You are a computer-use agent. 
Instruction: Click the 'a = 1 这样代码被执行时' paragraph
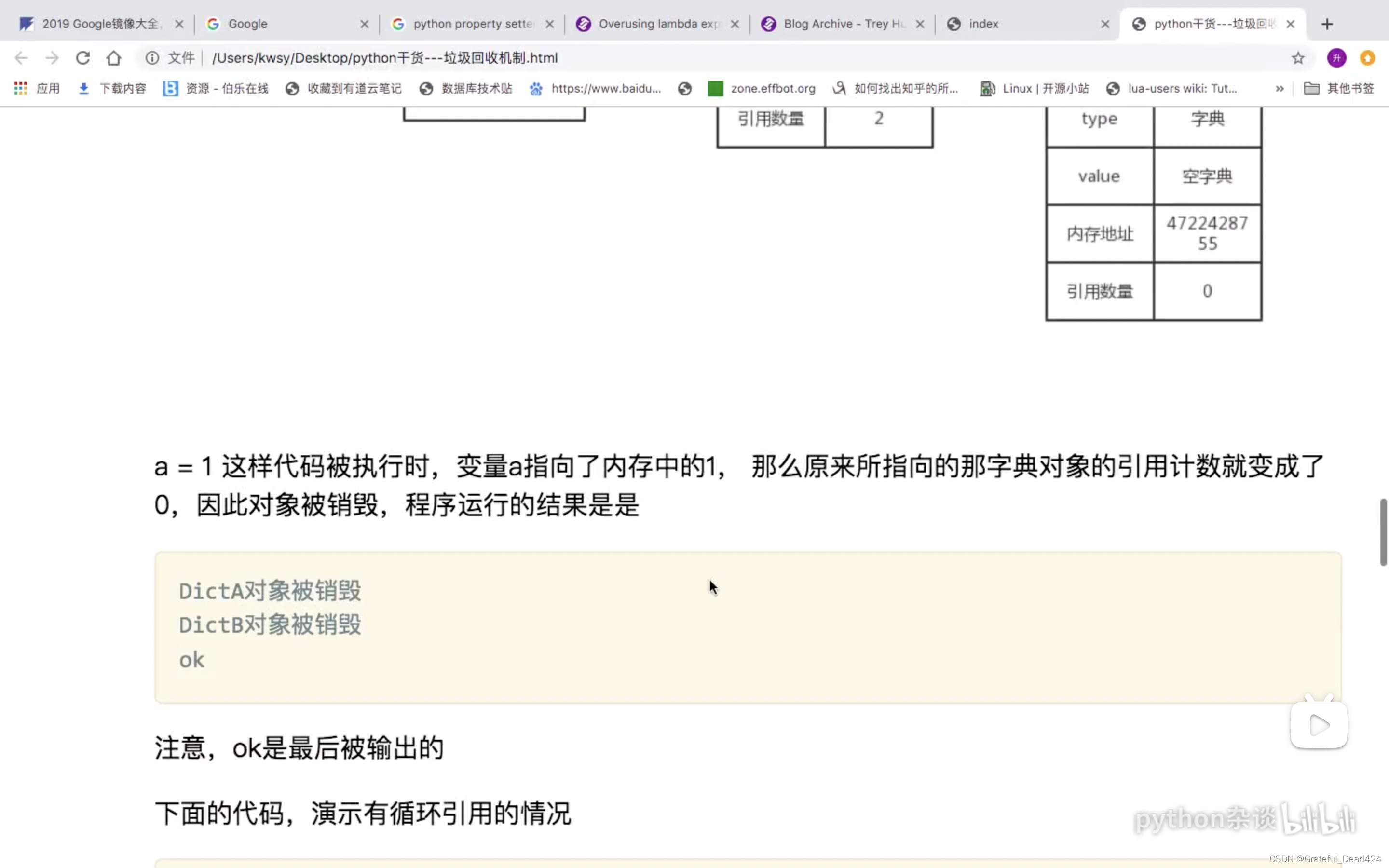point(739,486)
